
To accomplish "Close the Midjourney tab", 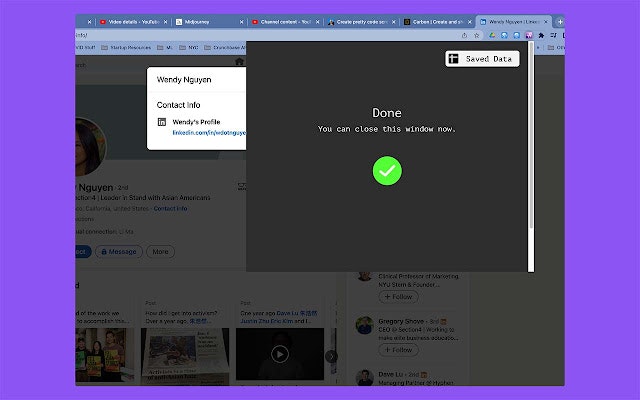I will click(241, 22).
